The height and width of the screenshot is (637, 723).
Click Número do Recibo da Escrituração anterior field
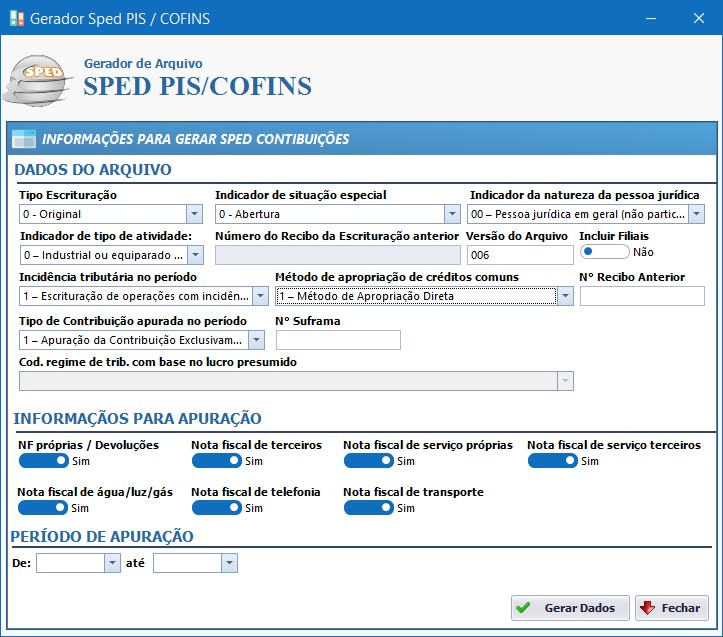click(x=338, y=255)
